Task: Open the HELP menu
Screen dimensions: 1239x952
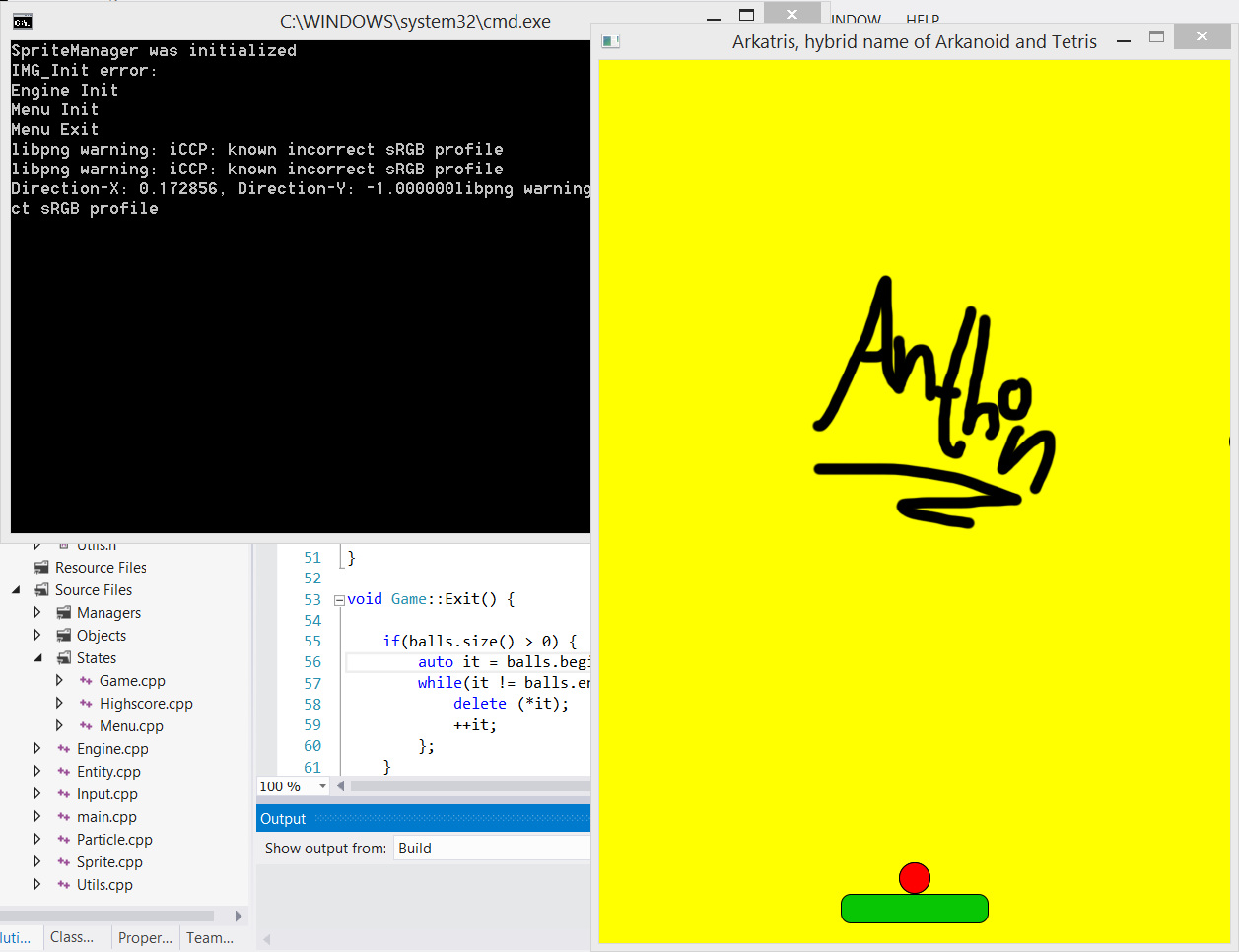Action: point(923,19)
